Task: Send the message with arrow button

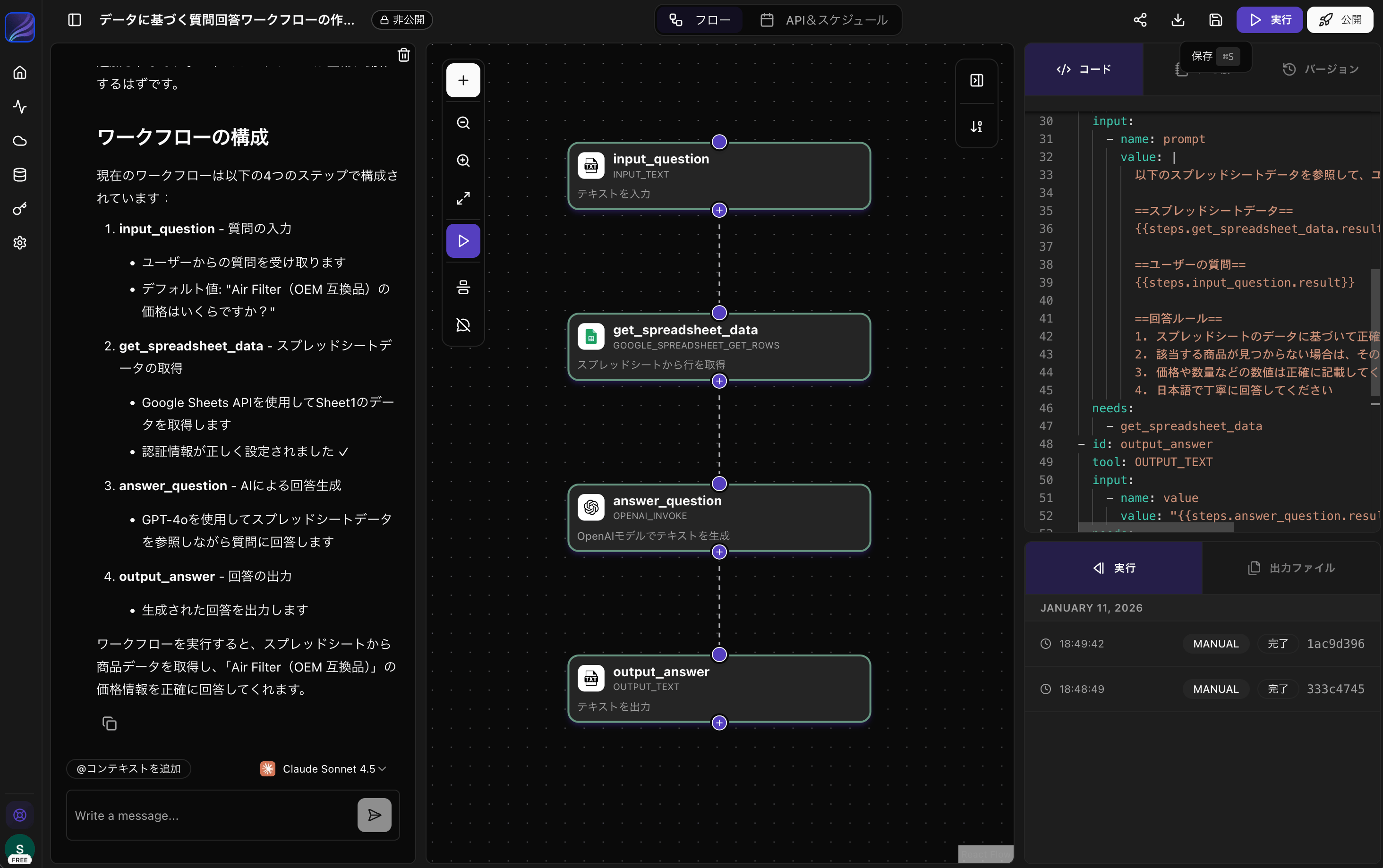Action: click(374, 815)
